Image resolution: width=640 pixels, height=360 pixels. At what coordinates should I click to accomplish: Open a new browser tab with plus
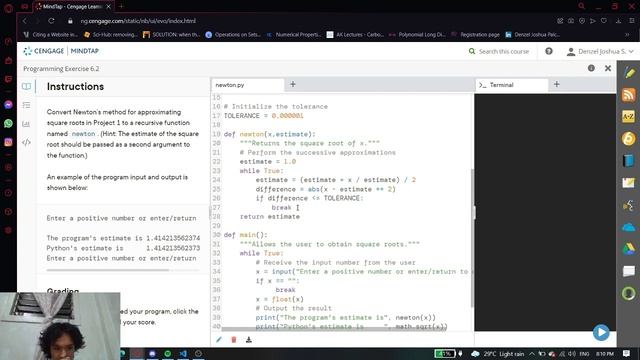pyautogui.click(x=121, y=7)
